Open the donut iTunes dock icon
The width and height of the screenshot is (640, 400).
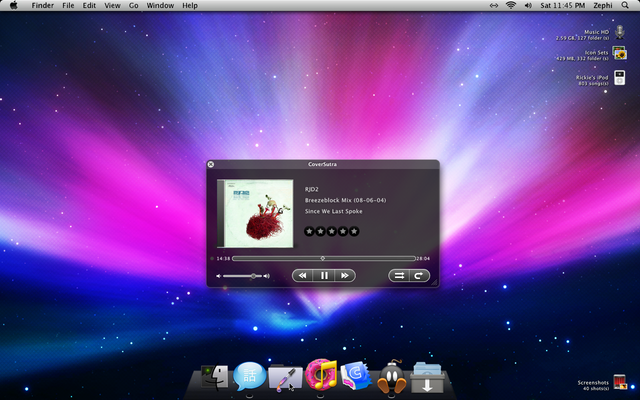tap(321, 375)
